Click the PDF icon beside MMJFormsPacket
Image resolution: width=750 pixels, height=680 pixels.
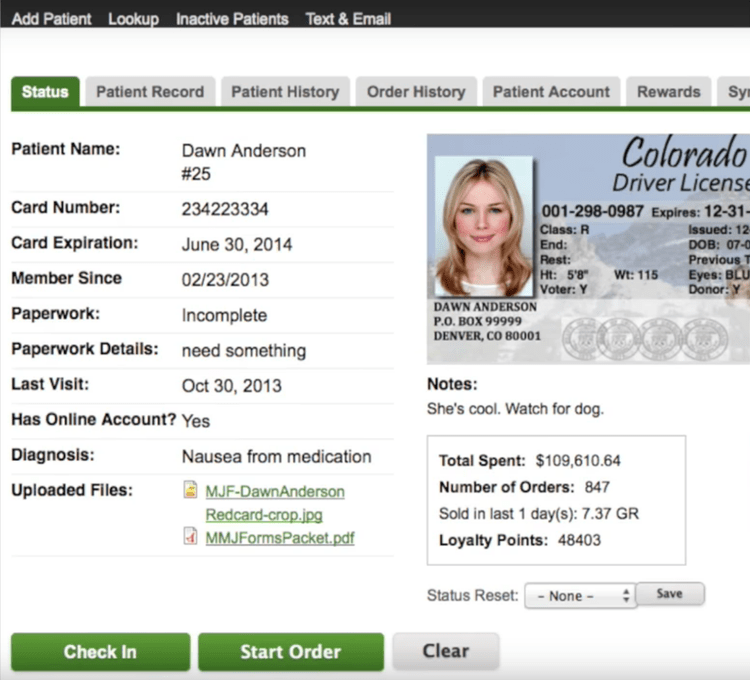coord(190,537)
